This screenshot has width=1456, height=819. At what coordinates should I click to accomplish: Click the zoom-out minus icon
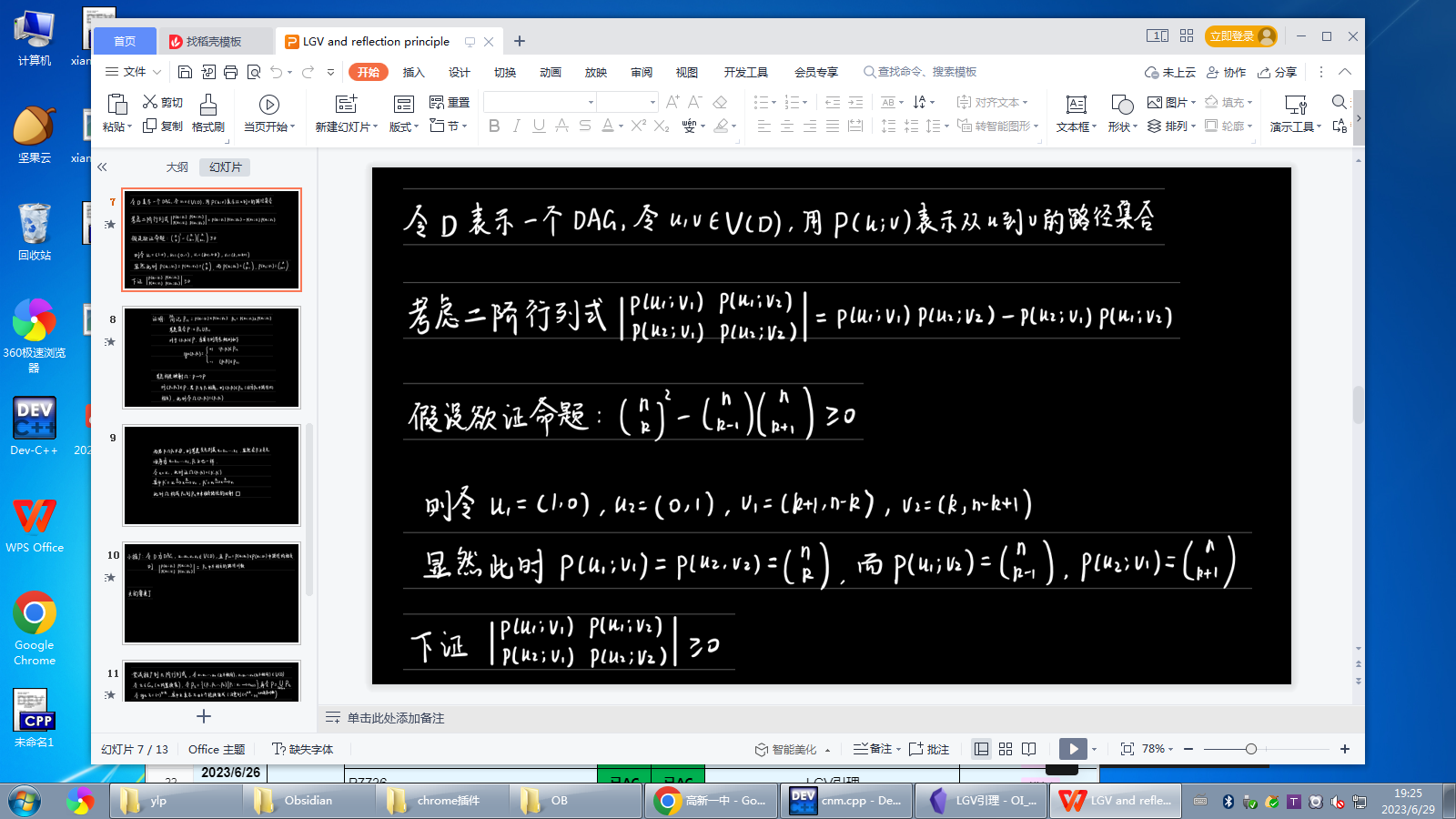click(x=1188, y=749)
